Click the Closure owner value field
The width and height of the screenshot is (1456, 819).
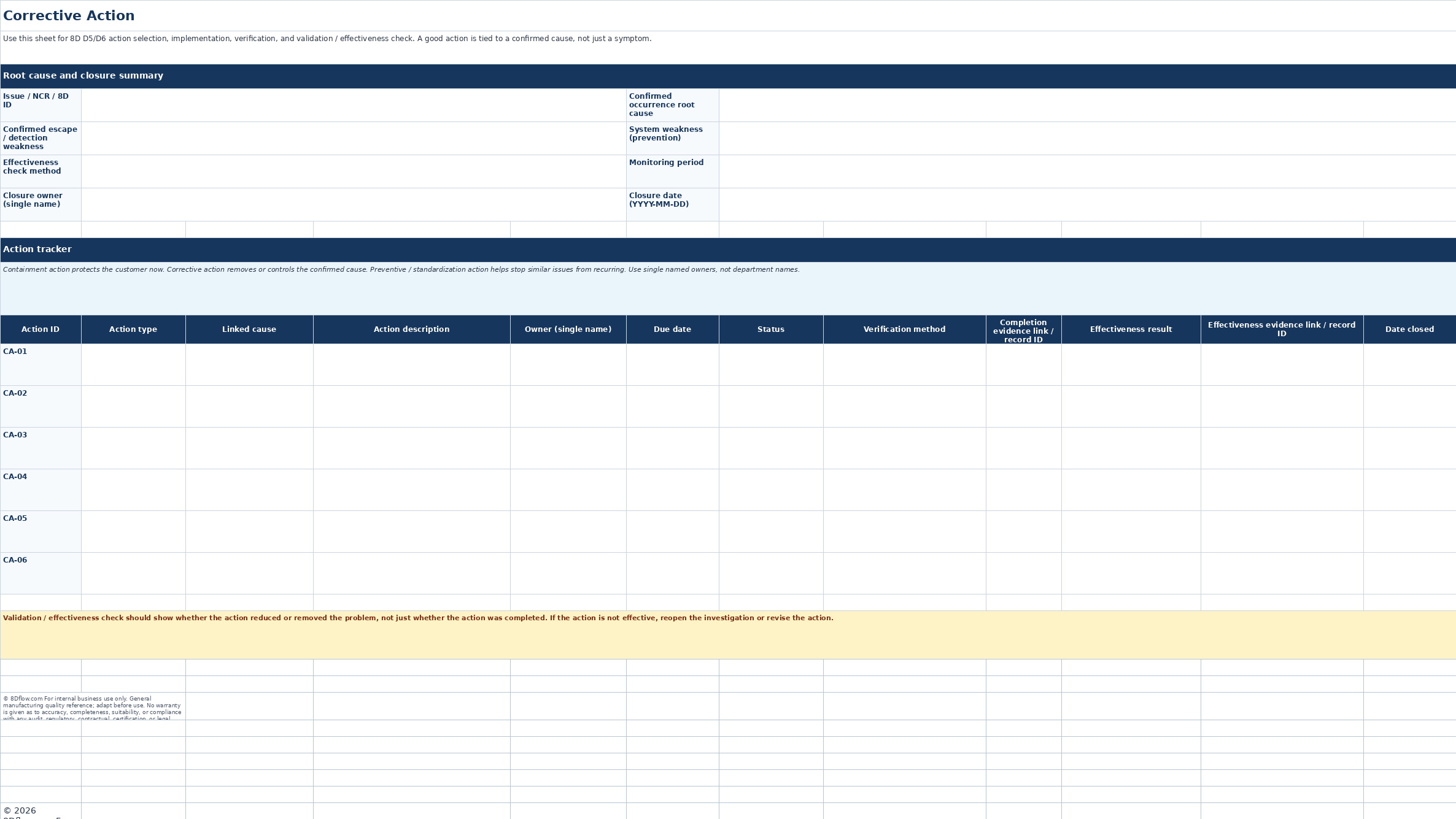tap(354, 204)
